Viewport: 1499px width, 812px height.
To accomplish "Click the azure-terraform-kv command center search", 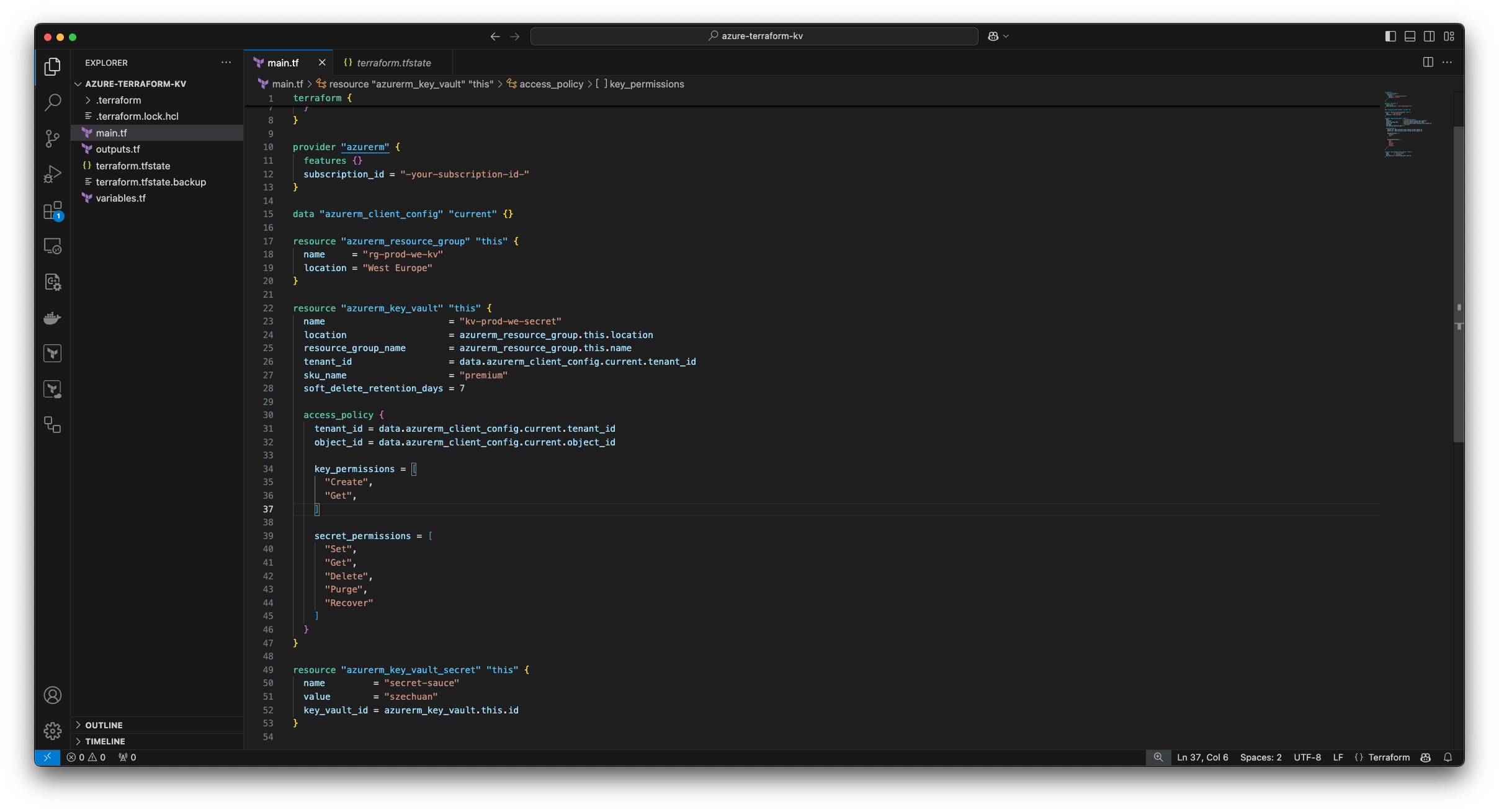I will (x=754, y=37).
